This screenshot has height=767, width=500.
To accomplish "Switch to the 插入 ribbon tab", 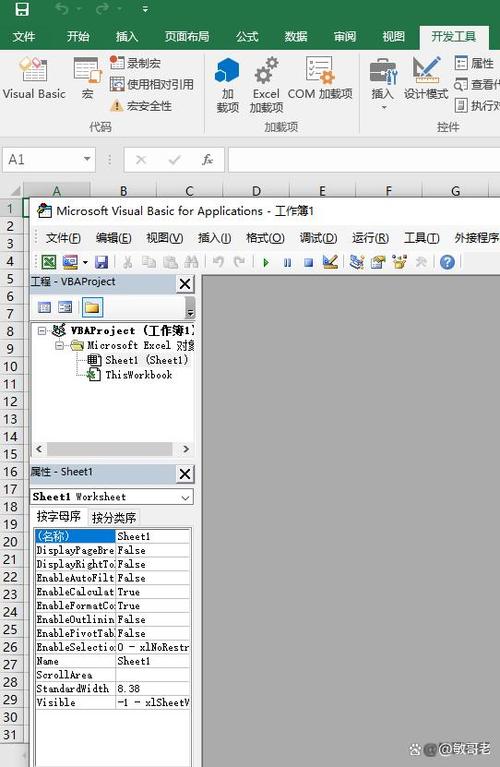I will point(127,37).
